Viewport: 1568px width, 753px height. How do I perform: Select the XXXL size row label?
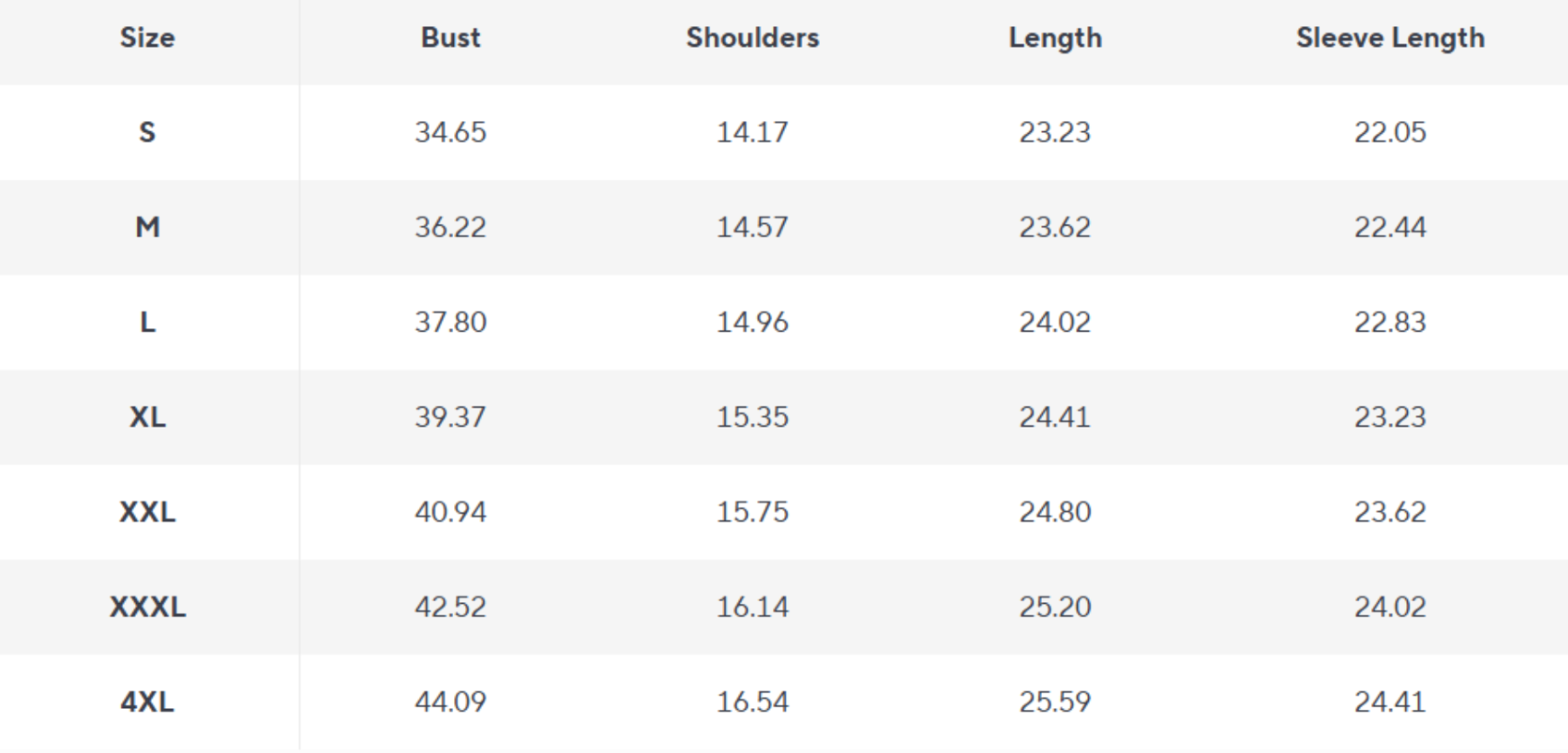147,607
